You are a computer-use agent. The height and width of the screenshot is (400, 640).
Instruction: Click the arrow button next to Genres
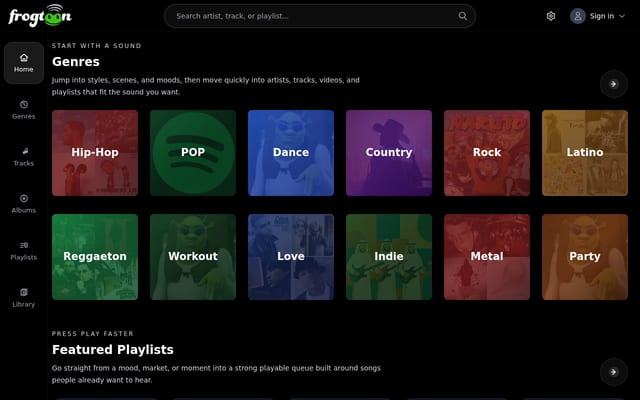[613, 84]
